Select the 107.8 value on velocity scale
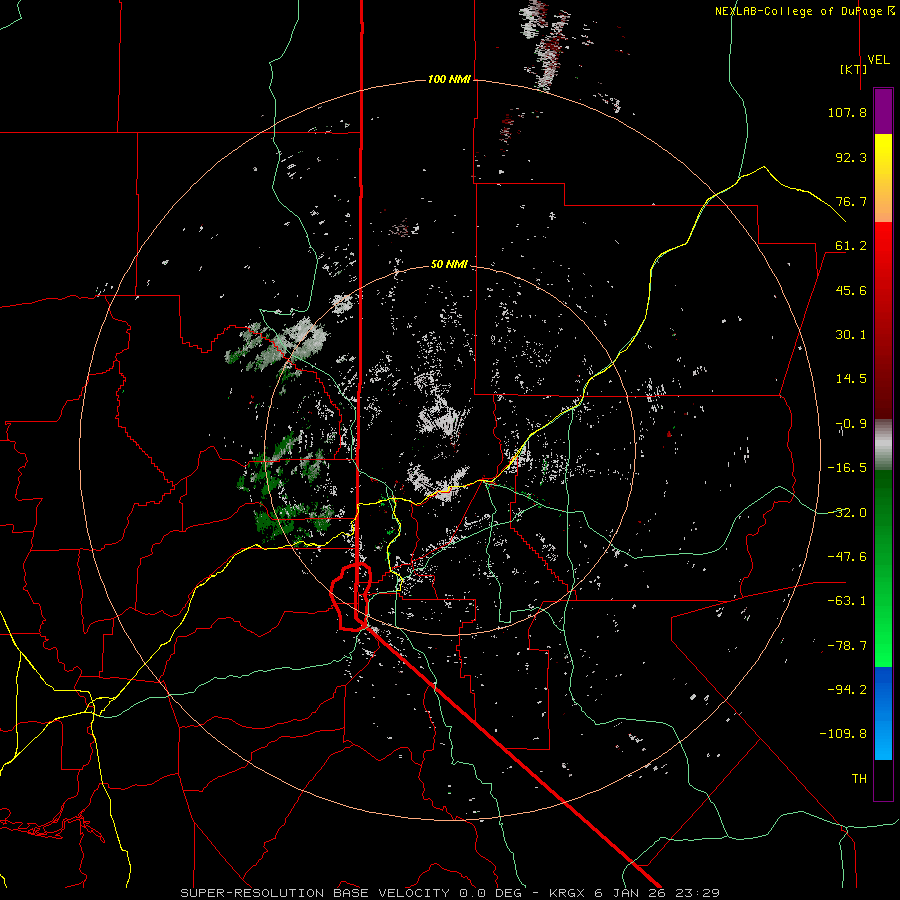 (847, 112)
